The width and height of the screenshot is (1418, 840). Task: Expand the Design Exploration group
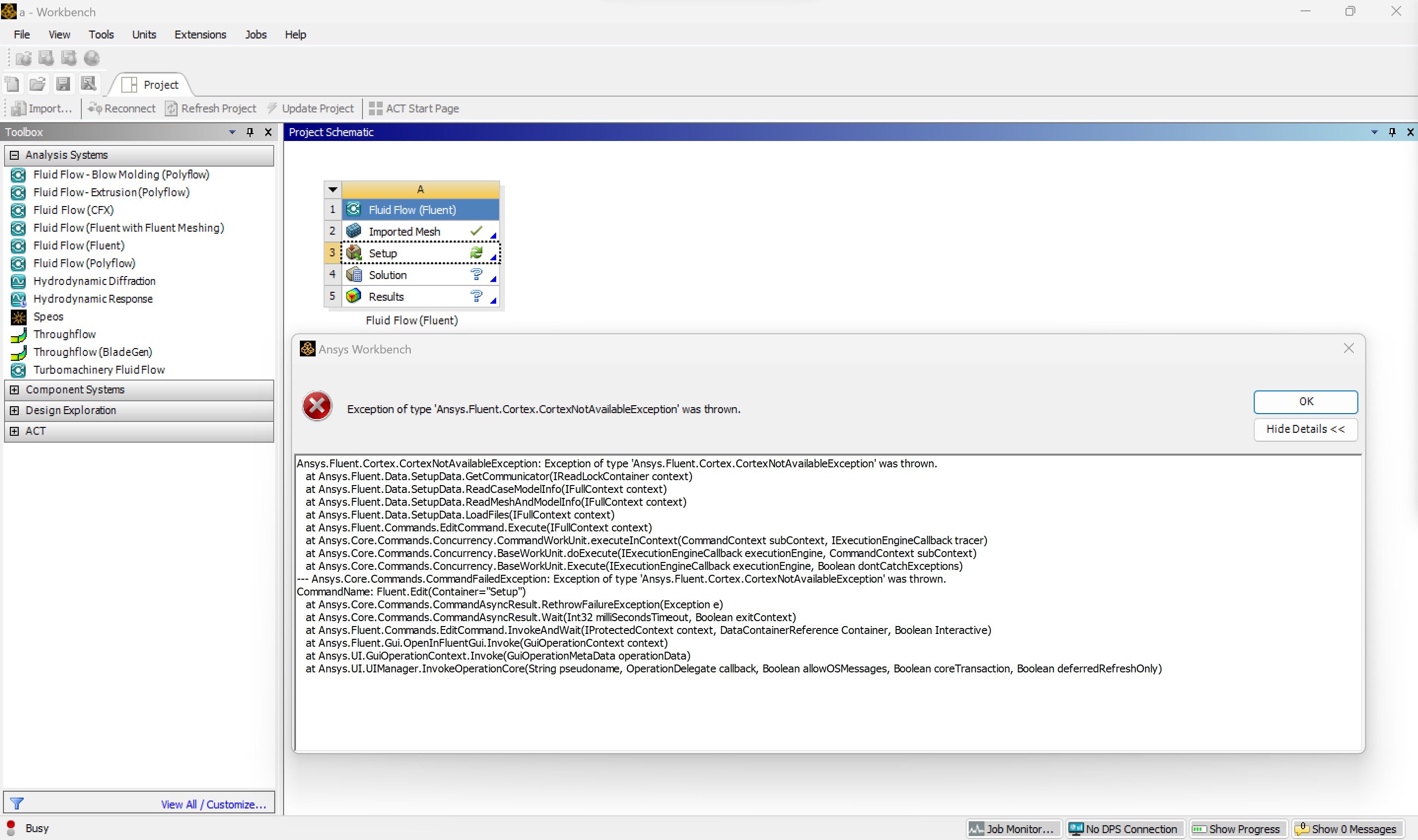pyautogui.click(x=15, y=410)
